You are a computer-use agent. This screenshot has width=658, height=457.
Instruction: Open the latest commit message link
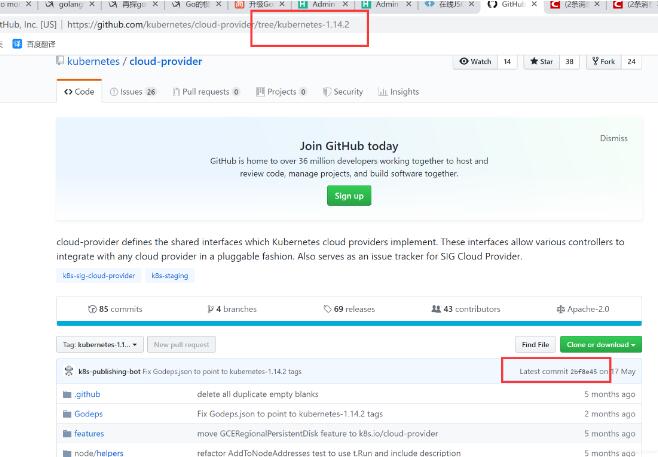tap(222, 371)
